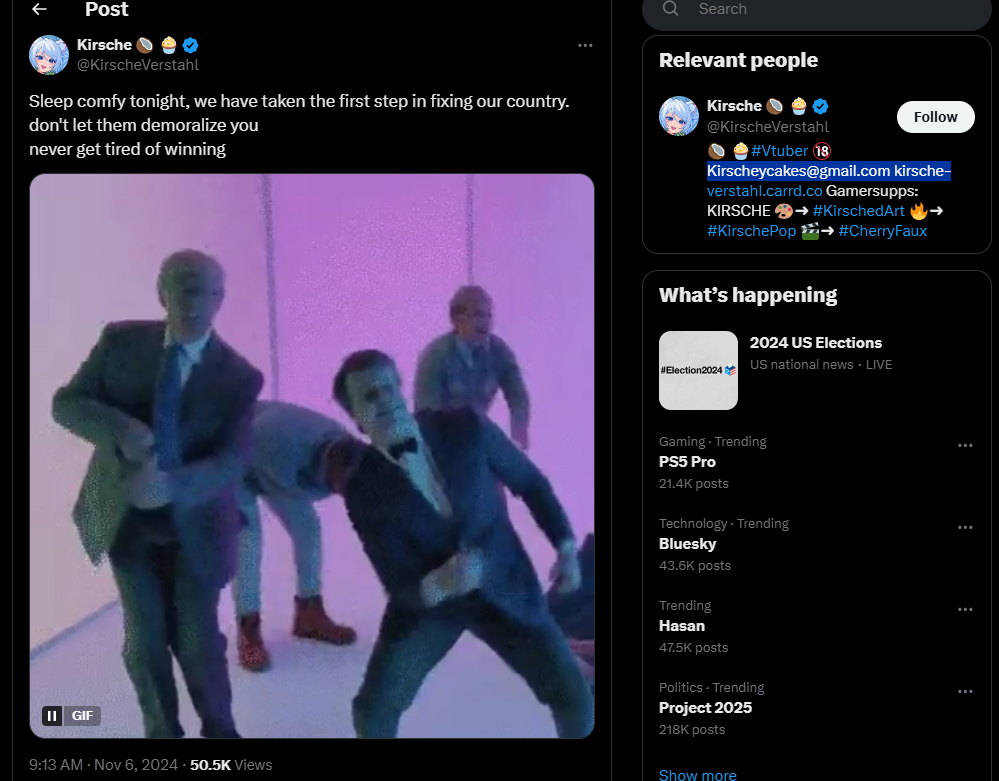Expand more options for Bluesky trend
The image size is (999, 781).
tap(965, 528)
